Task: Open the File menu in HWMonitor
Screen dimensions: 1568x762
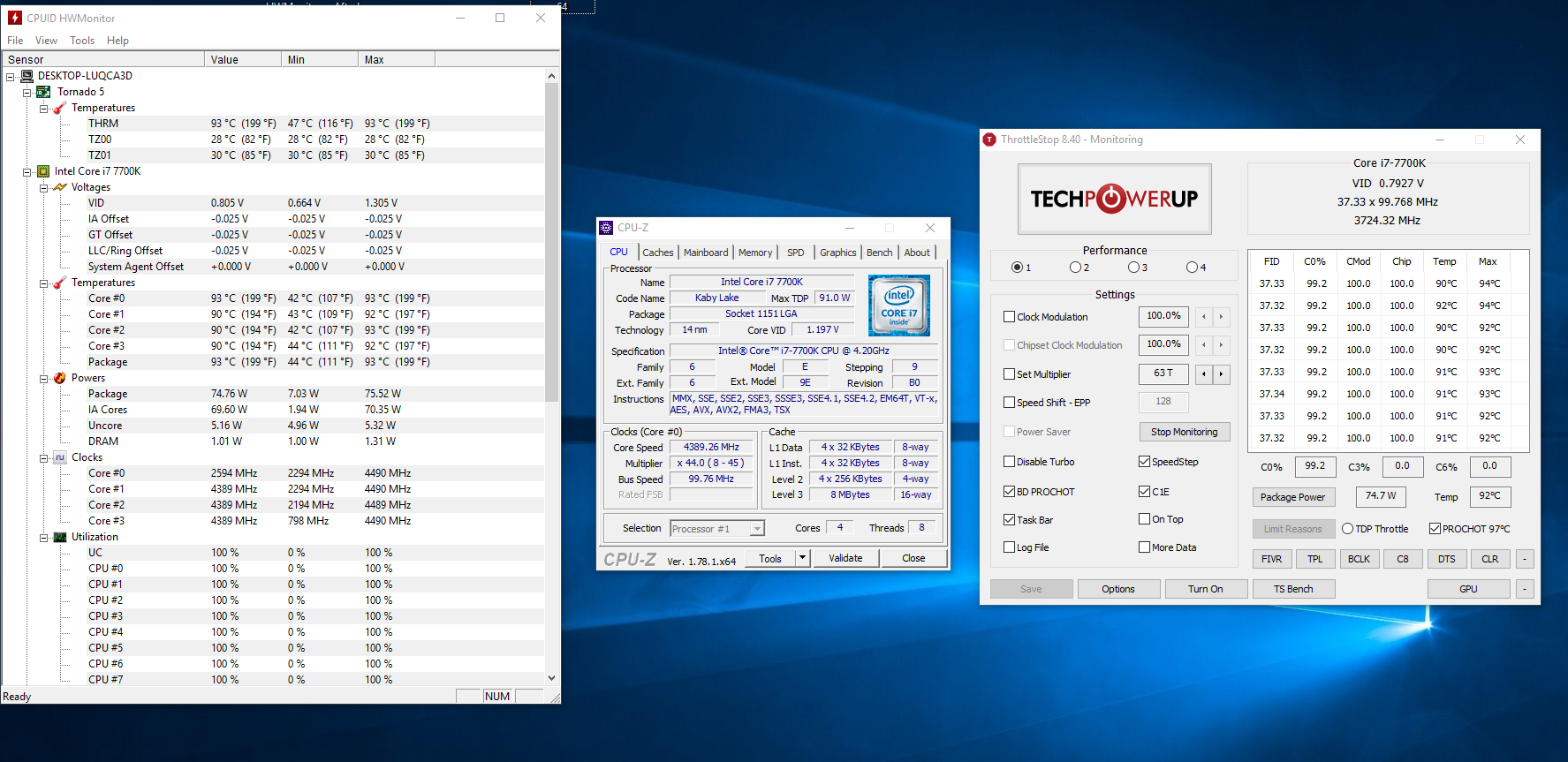Action: tap(15, 41)
